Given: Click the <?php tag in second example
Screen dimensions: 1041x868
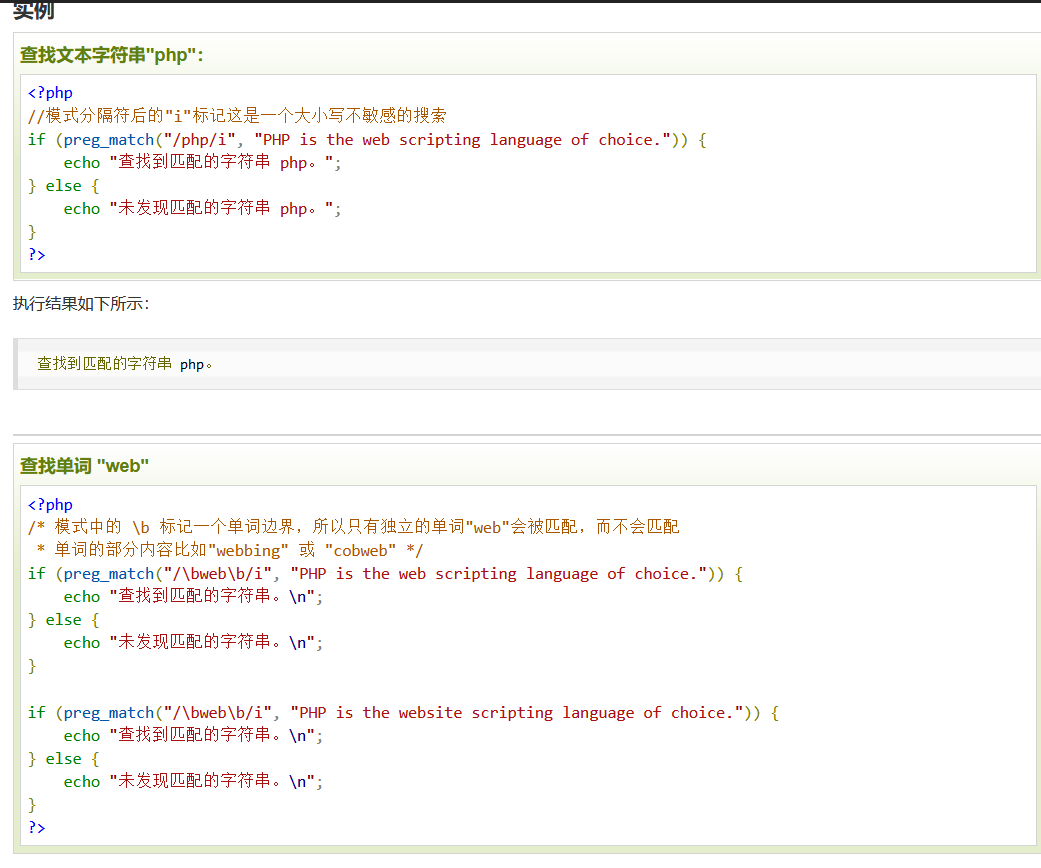Looking at the screenshot, I should pyautogui.click(x=49, y=504).
